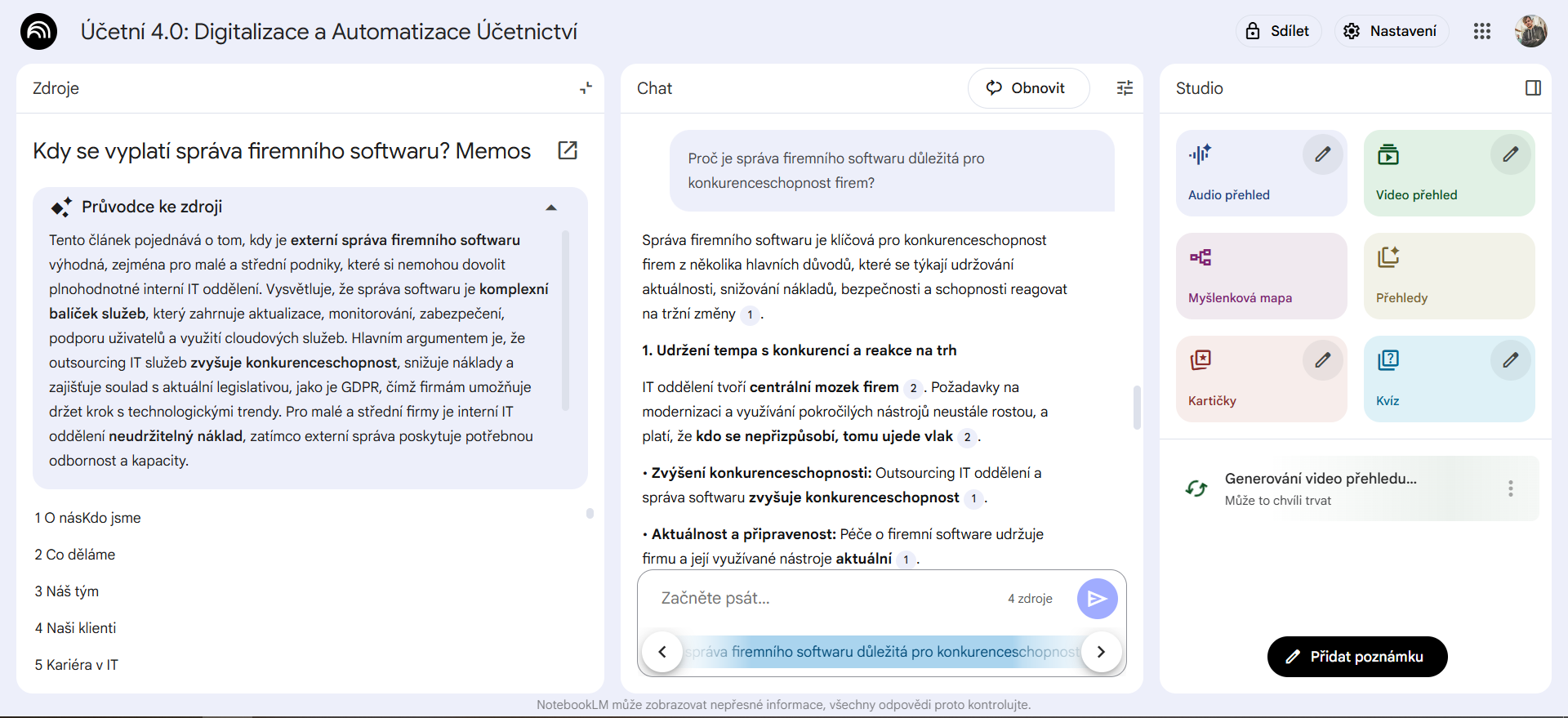Click the chat input field

825,599
